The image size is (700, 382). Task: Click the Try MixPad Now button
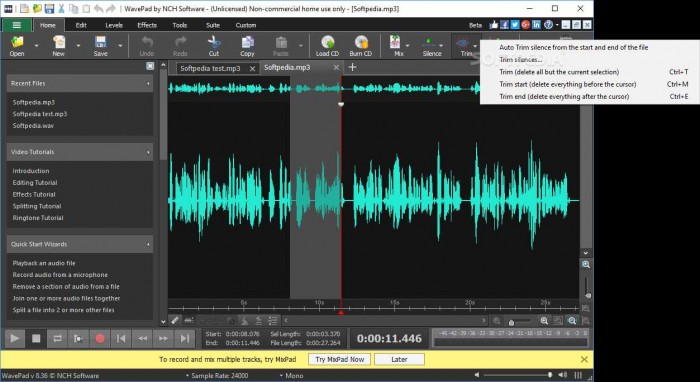point(340,359)
